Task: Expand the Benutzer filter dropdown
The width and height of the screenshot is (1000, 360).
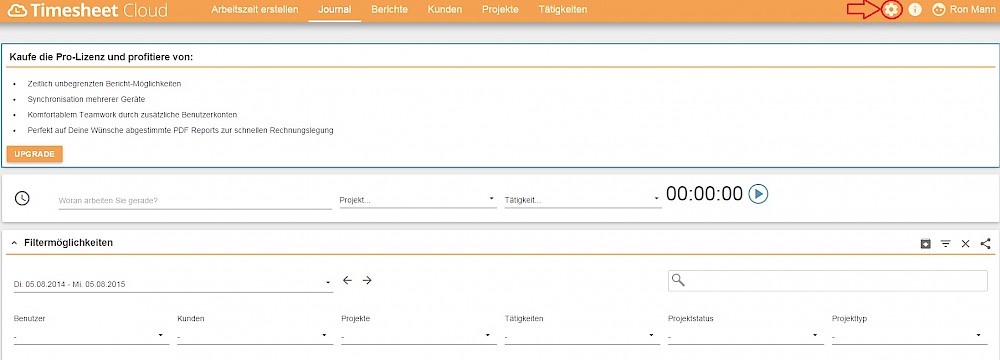Action: point(91,336)
